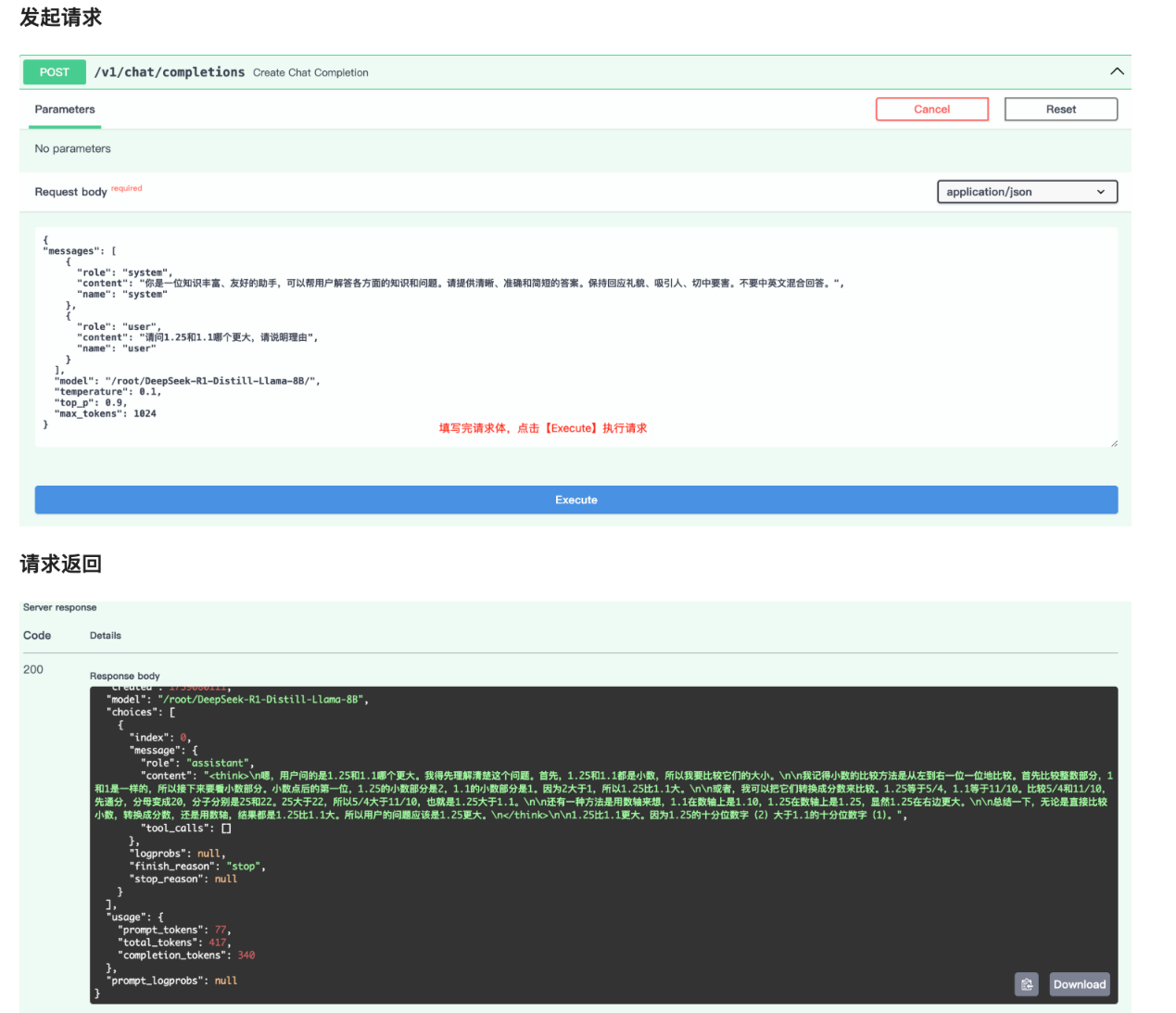Click the /v1/chat/completions endpoint path
1176x1013 pixels.
[x=170, y=72]
